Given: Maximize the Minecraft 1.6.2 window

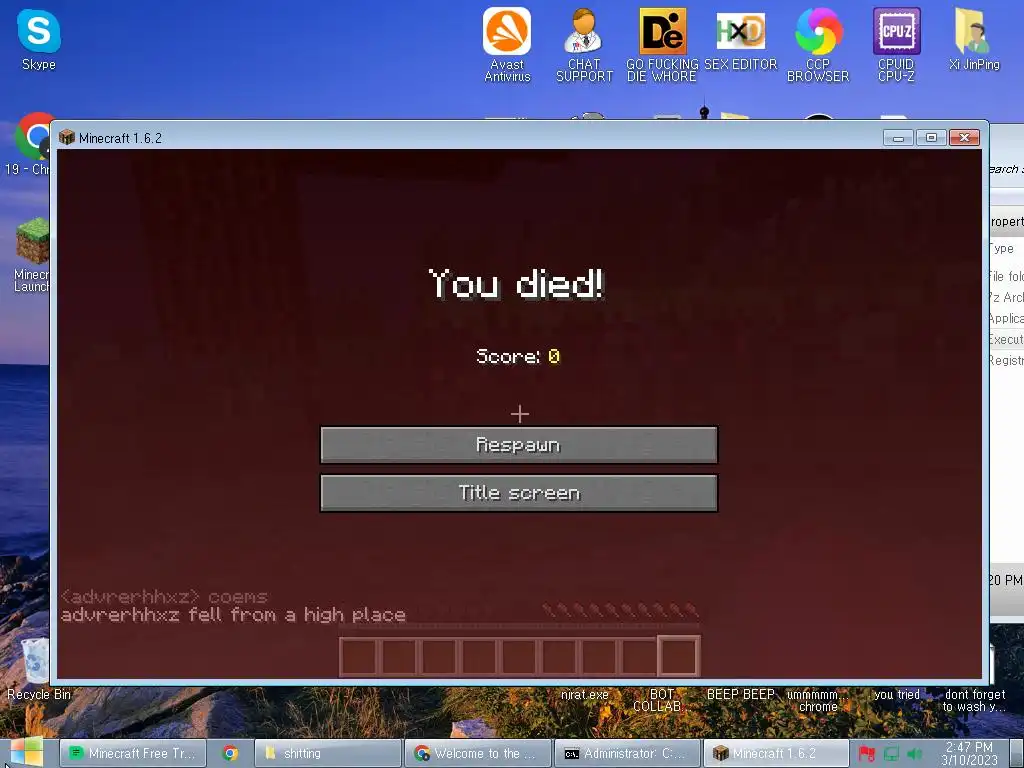Looking at the screenshot, I should tap(931, 137).
